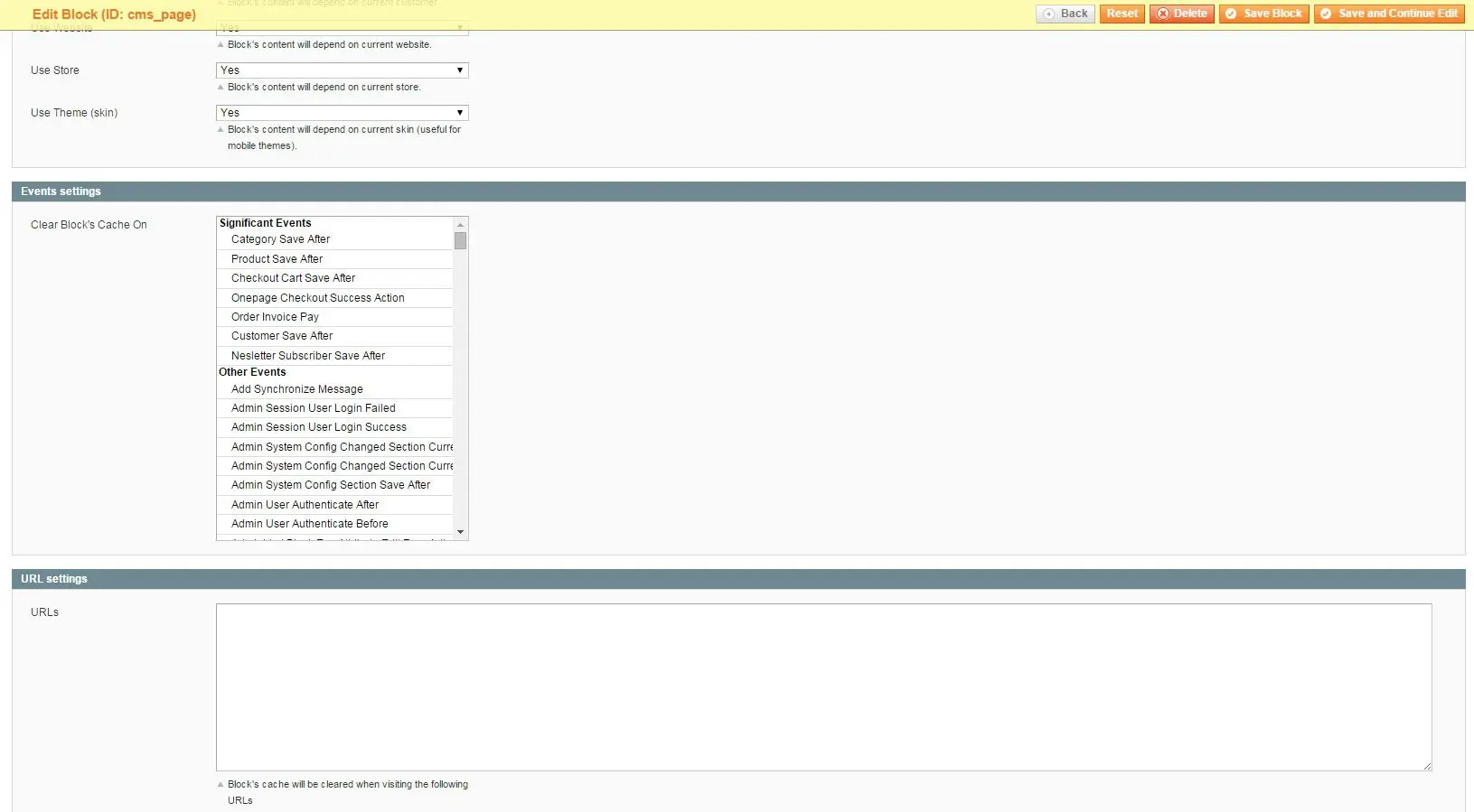1474x812 pixels.
Task: Click inside the URLs text area
Action: point(822,686)
